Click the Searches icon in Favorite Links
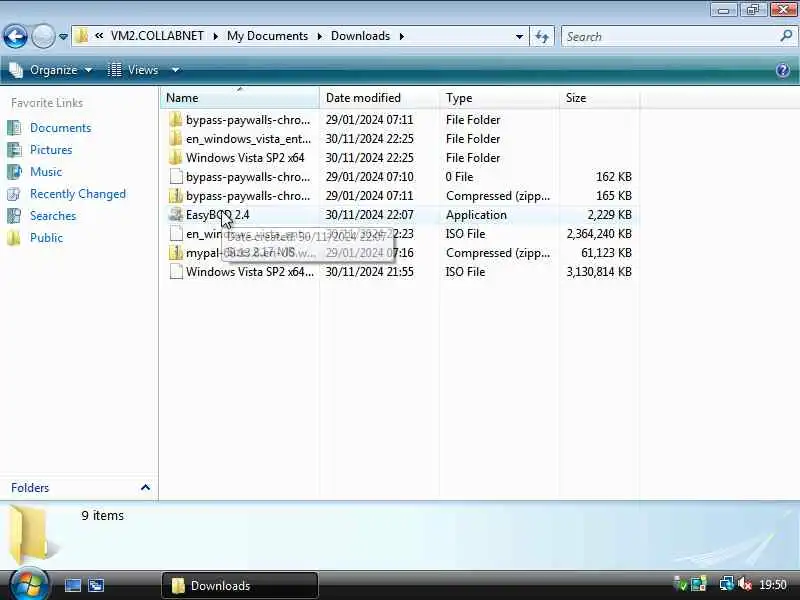This screenshot has width=800, height=600. click(x=14, y=216)
